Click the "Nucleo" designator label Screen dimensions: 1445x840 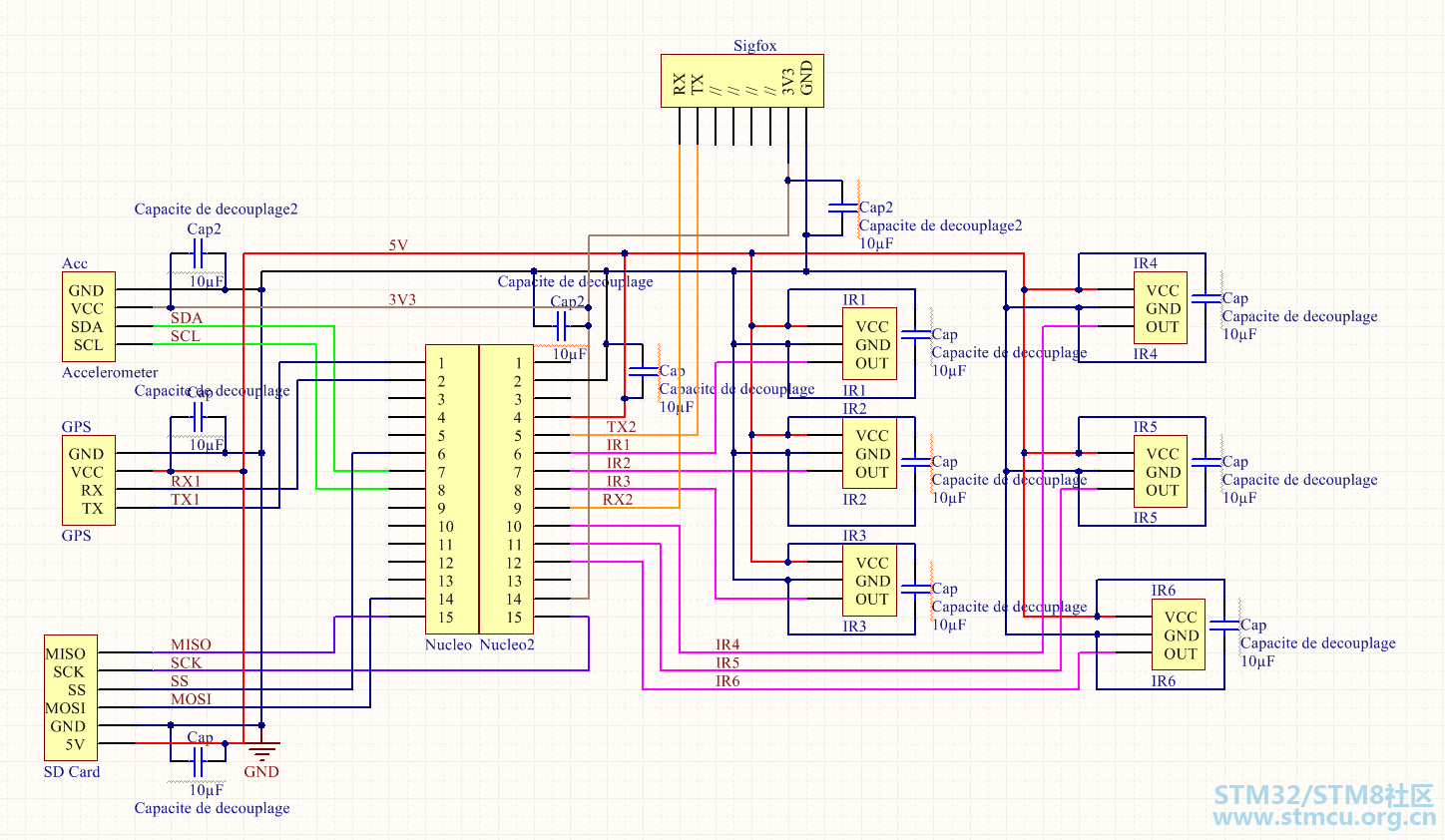(x=448, y=645)
